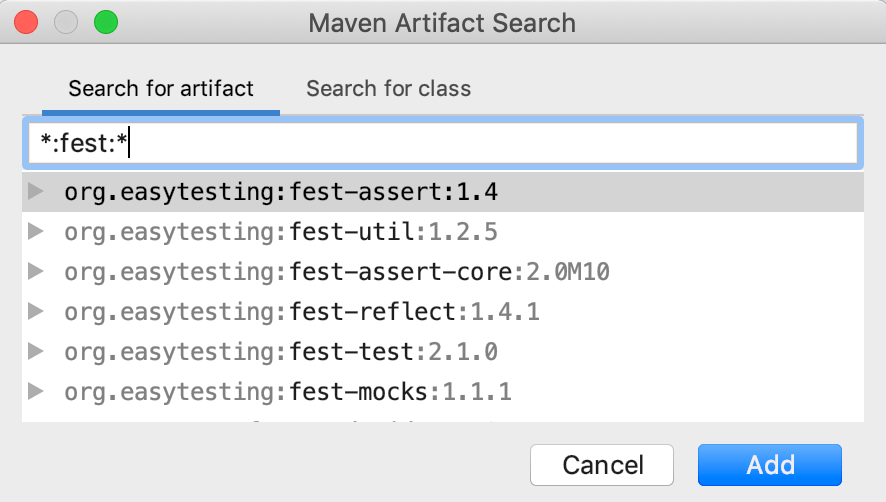Viewport: 886px width, 502px height.
Task: Expand the fest-assert-core:2.0M10 artifact row
Action: pos(37,271)
